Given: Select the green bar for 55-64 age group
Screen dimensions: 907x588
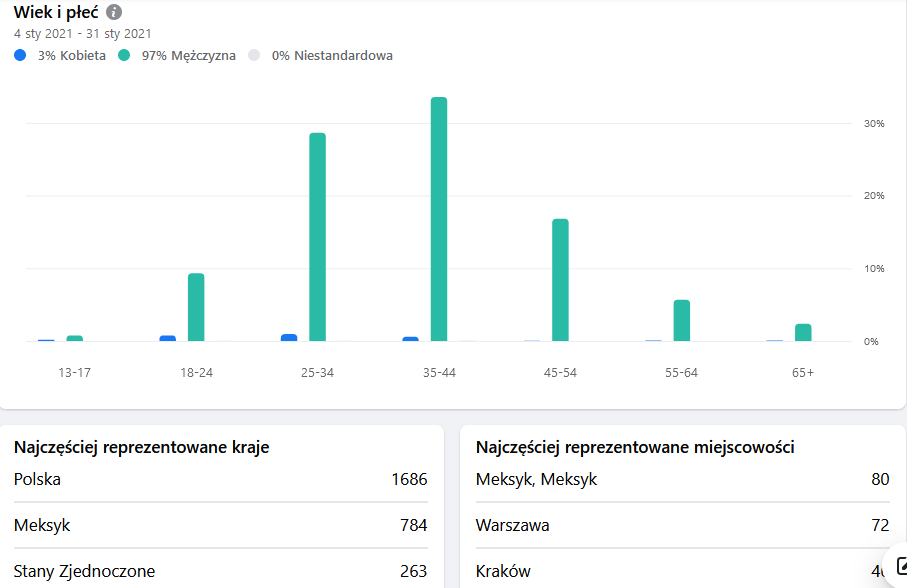Looking at the screenshot, I should [x=681, y=320].
